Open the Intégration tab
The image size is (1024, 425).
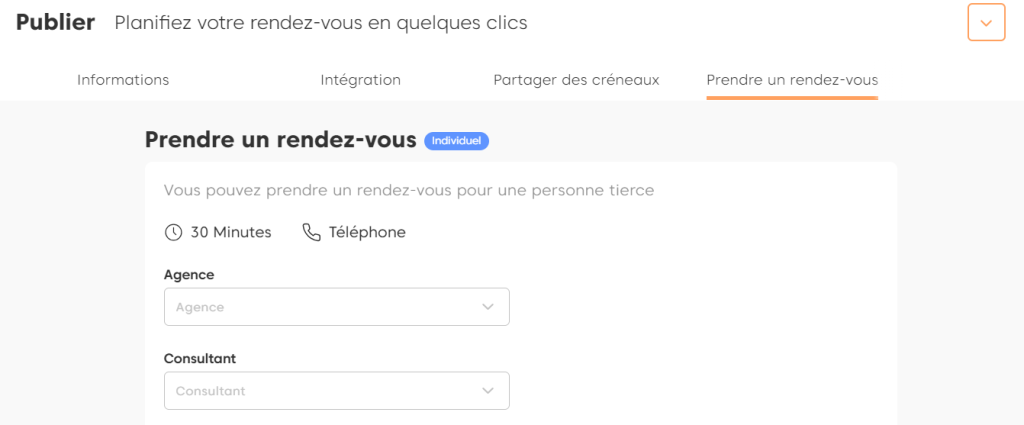[x=360, y=80]
